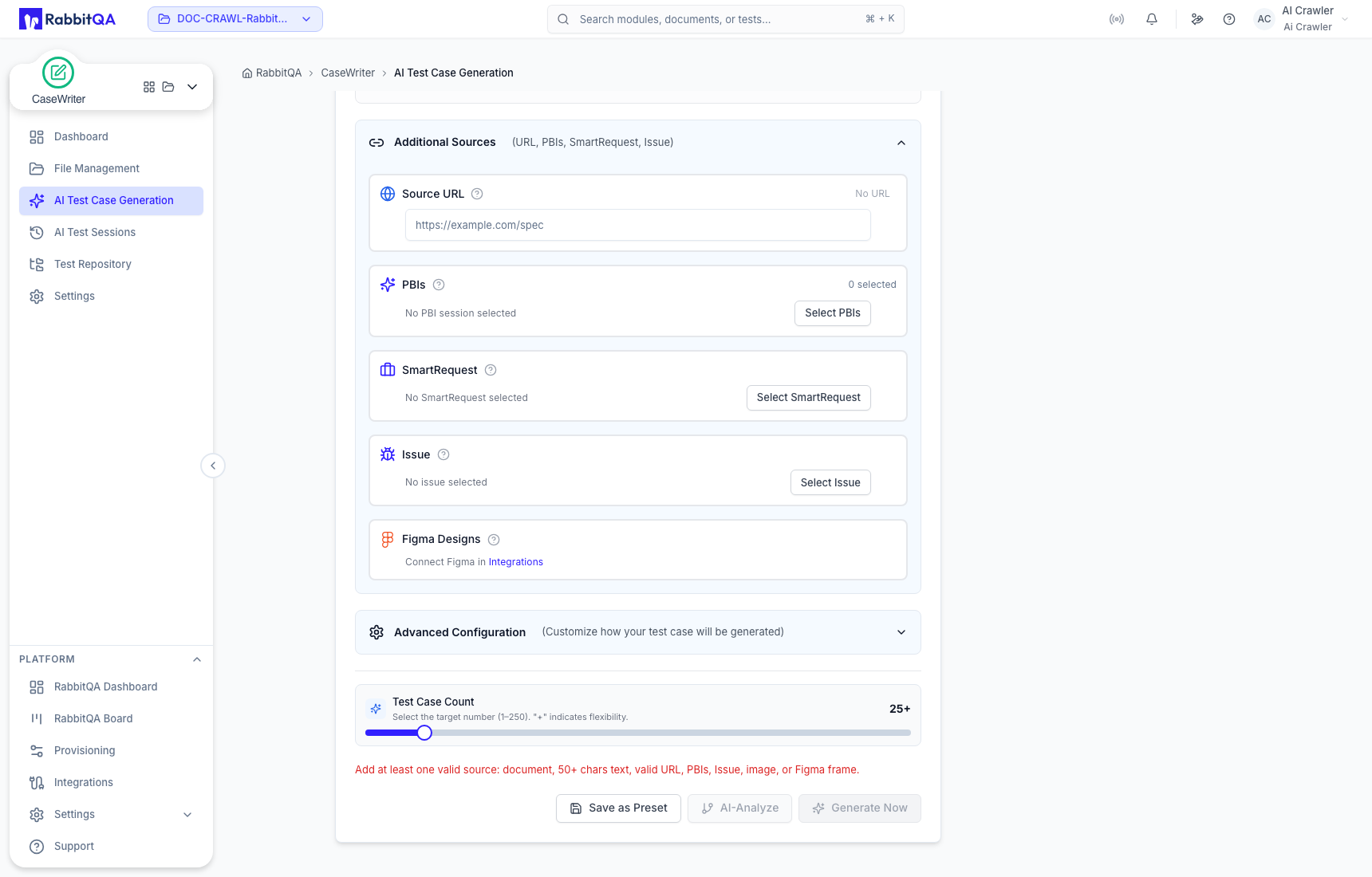Click the Figma logo icon
This screenshot has height=877, width=1372.
[x=388, y=540]
